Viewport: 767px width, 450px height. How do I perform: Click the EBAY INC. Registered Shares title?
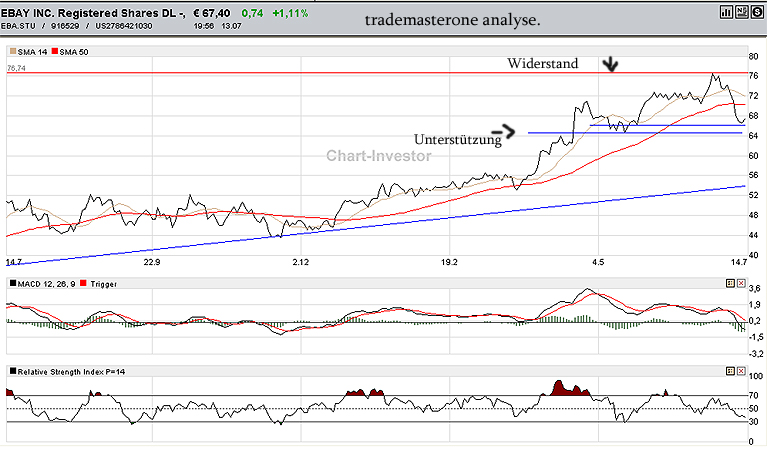point(93,13)
